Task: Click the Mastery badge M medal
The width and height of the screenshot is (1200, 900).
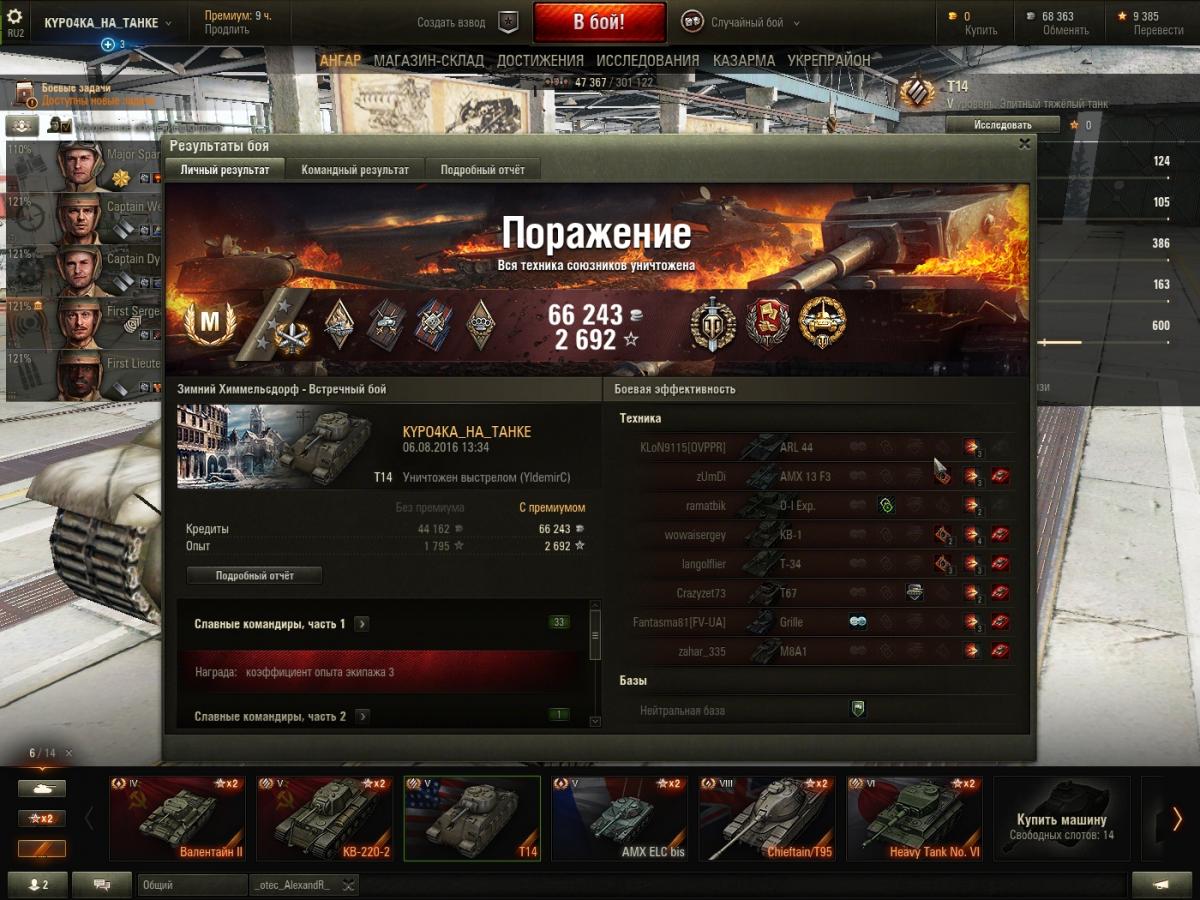Action: 210,323
